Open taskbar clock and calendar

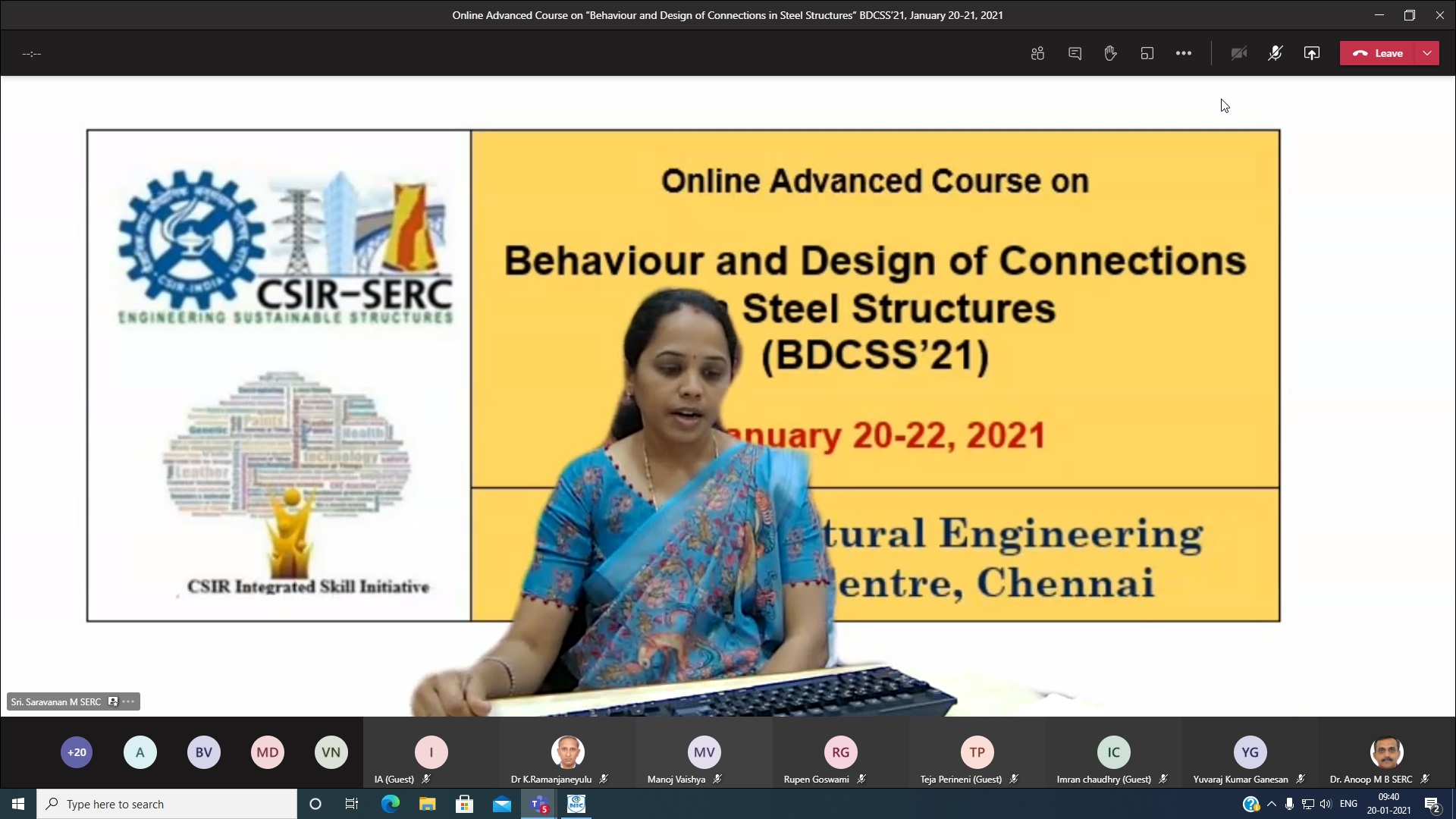(x=1389, y=804)
